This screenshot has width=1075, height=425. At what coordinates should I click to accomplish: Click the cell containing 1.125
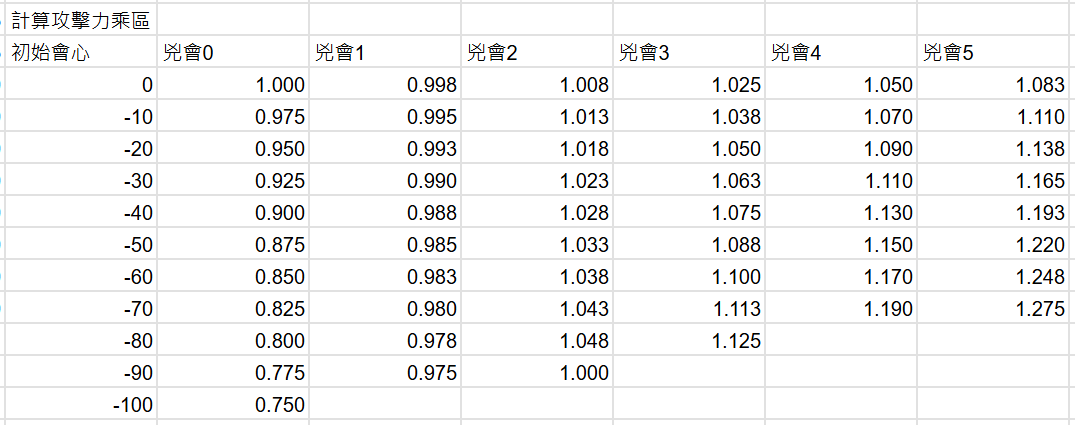(689, 341)
